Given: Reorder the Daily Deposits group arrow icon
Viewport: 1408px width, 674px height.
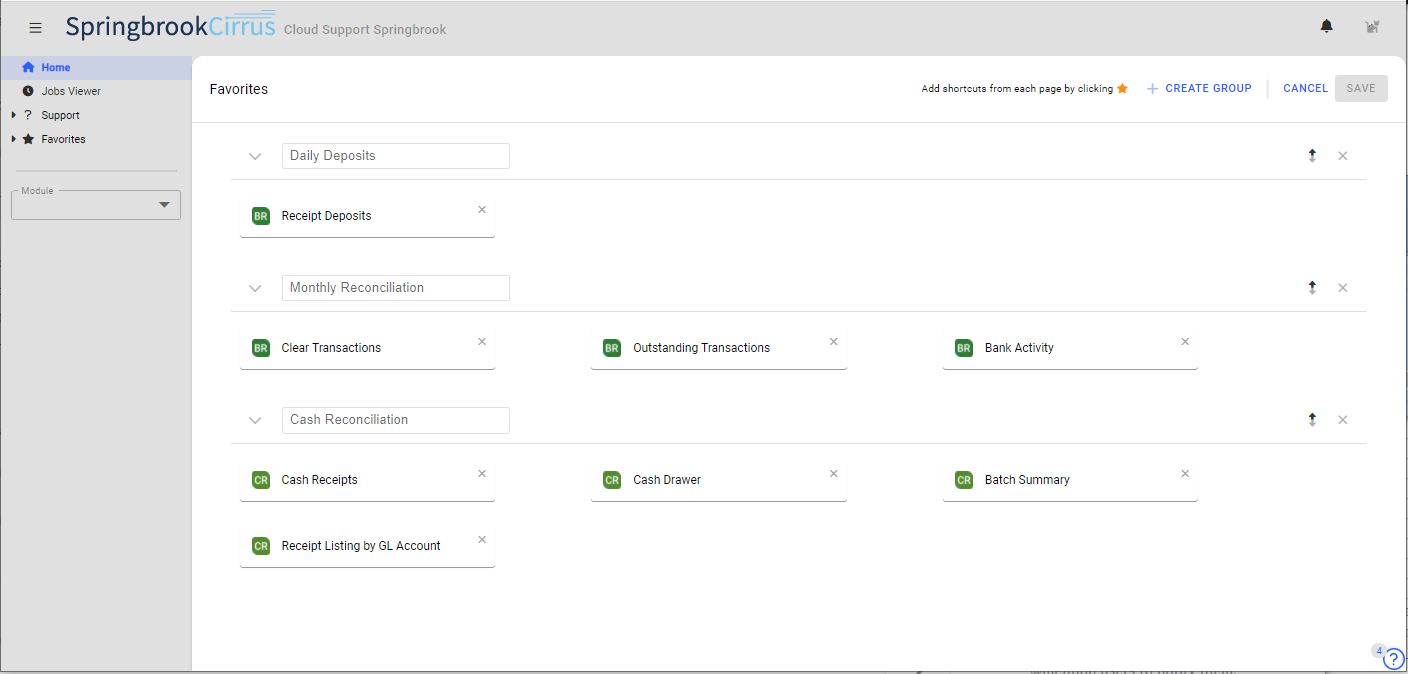Looking at the screenshot, I should [1312, 156].
